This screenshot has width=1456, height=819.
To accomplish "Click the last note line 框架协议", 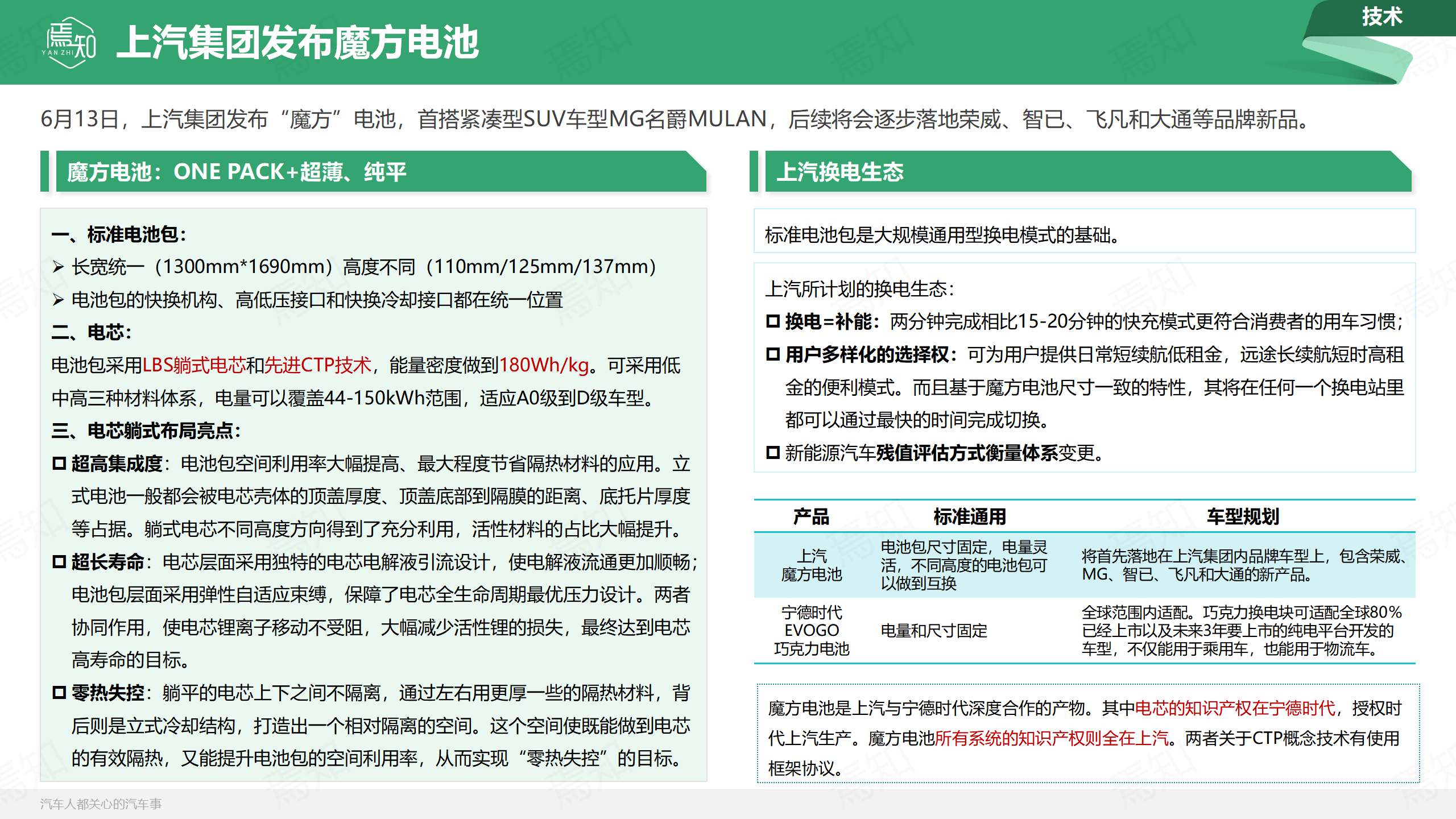I will tap(805, 768).
